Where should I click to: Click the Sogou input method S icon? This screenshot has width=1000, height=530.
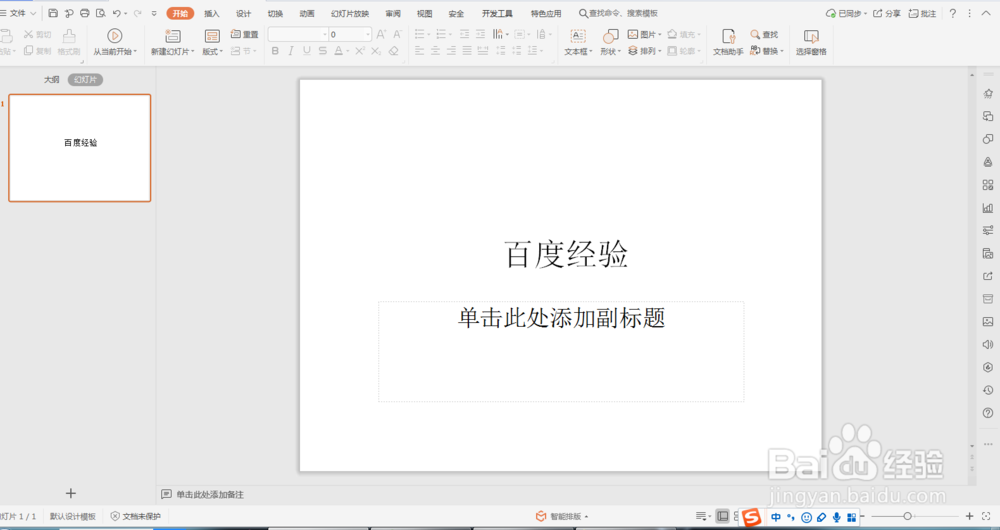pos(752,517)
